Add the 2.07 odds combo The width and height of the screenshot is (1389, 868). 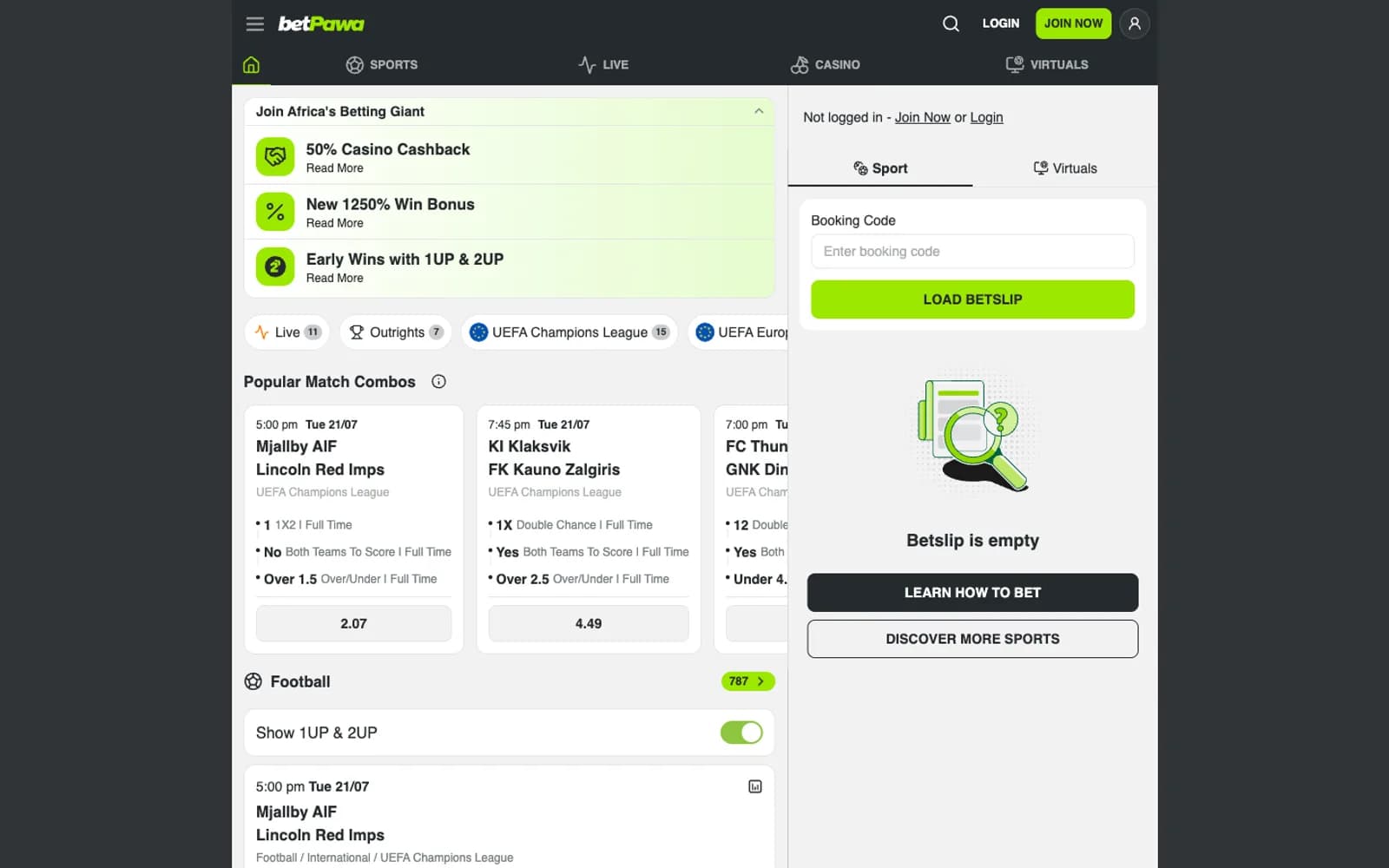coord(353,624)
